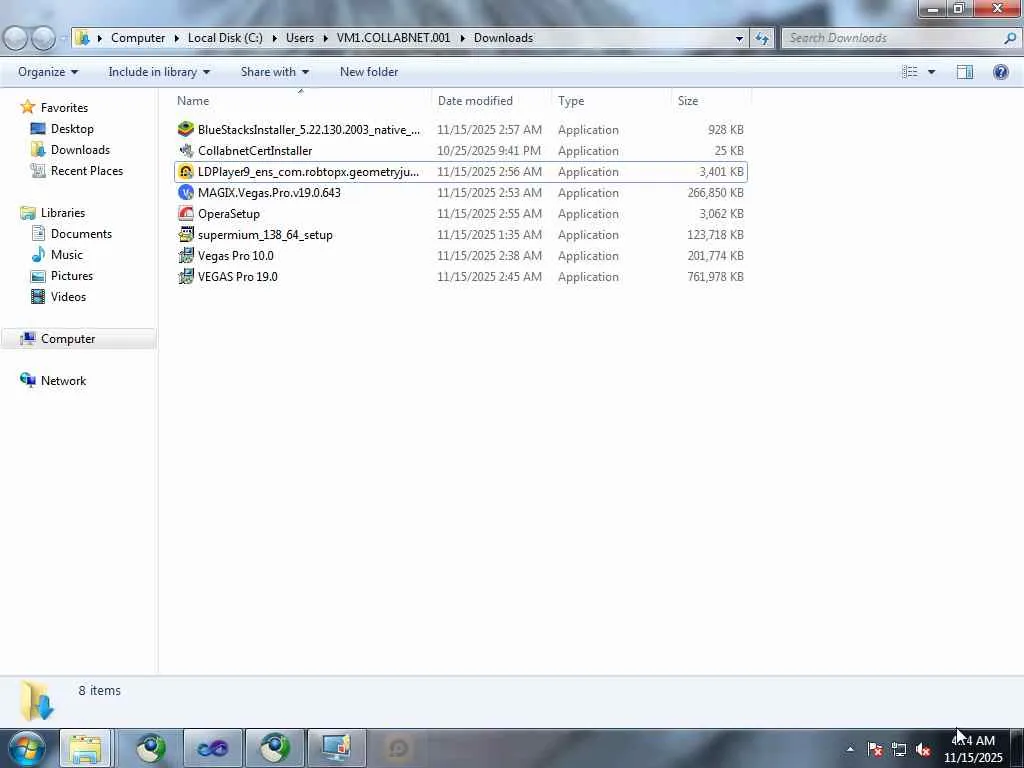Click the Vegas Pro 10.0 file icon

(186, 255)
